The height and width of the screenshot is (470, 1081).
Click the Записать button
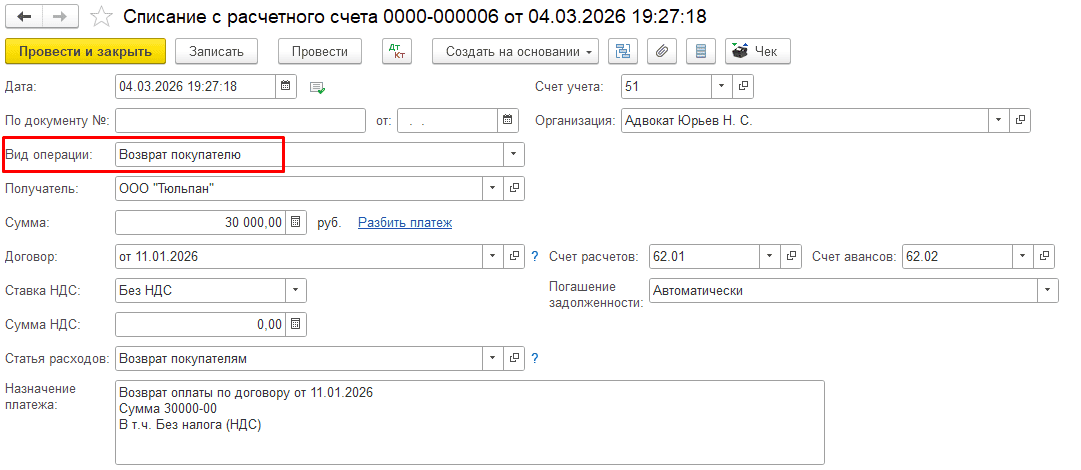[x=216, y=51]
